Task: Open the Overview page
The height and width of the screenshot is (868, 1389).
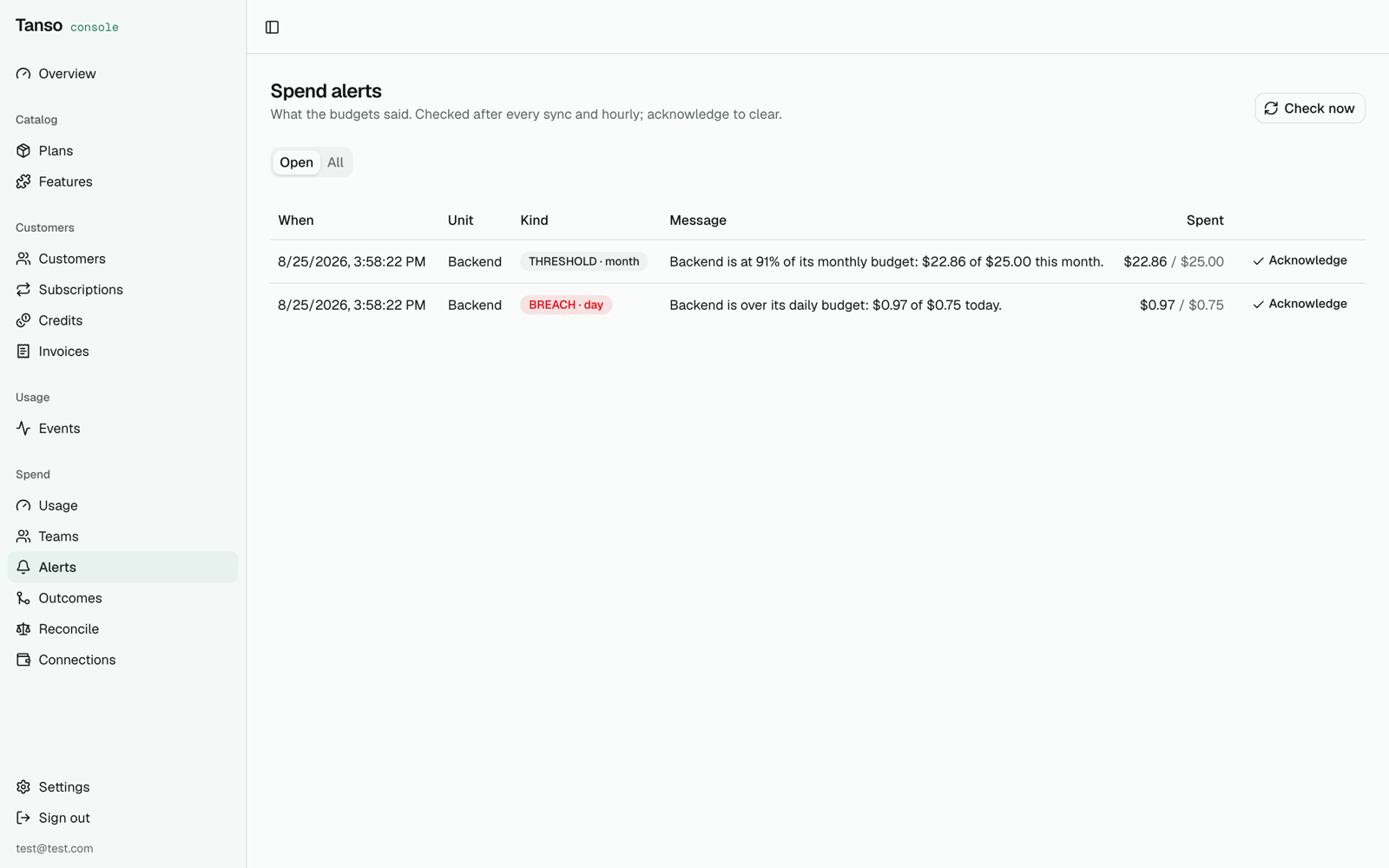Action: click(123, 74)
